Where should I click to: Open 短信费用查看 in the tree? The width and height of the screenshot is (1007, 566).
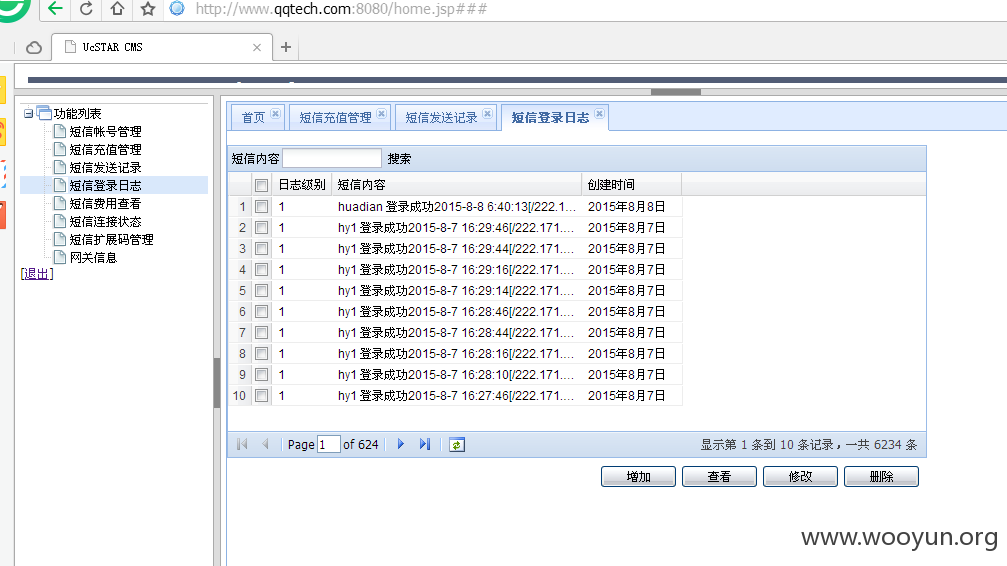pos(105,204)
